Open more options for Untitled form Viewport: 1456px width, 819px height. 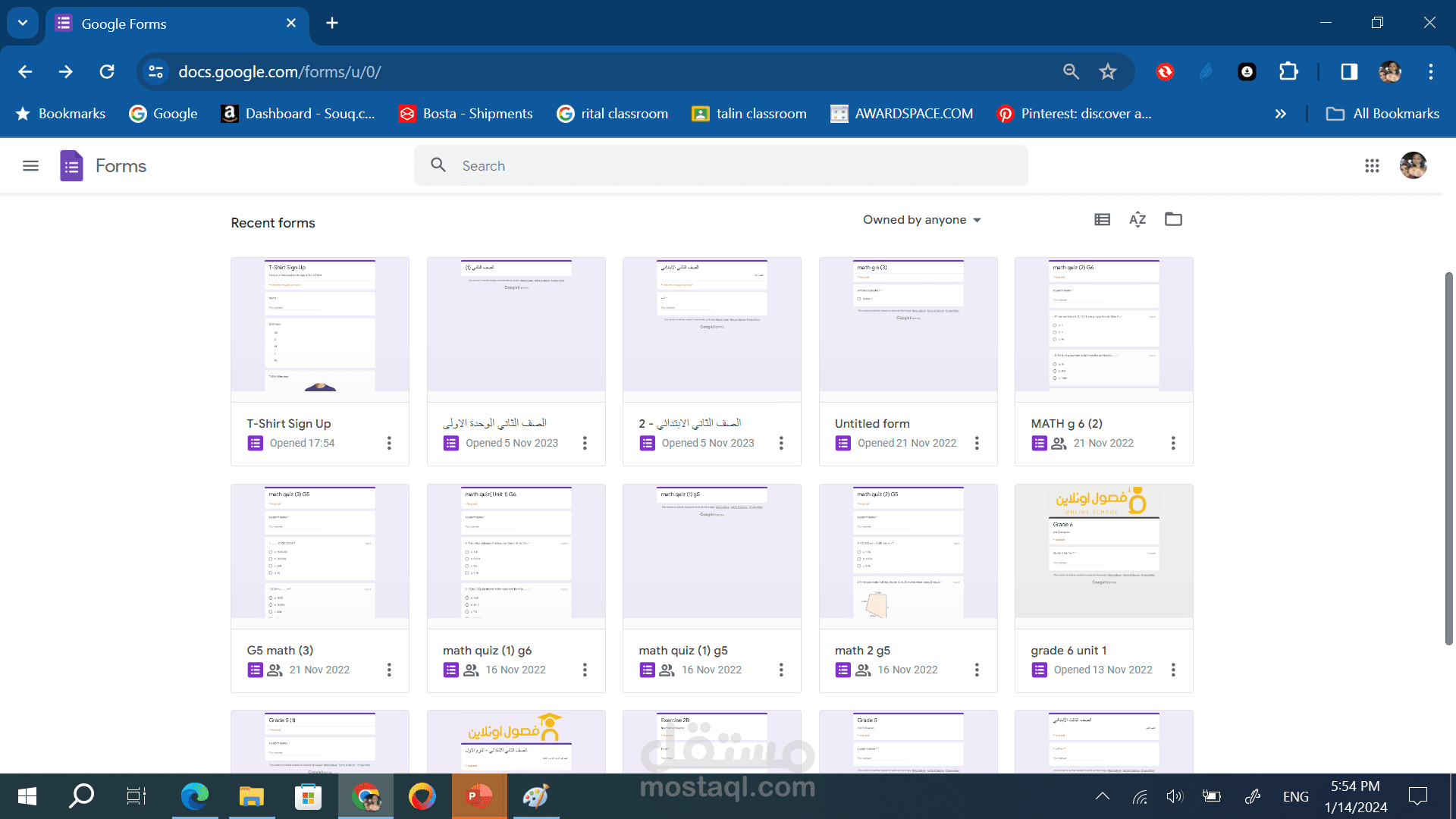click(977, 443)
